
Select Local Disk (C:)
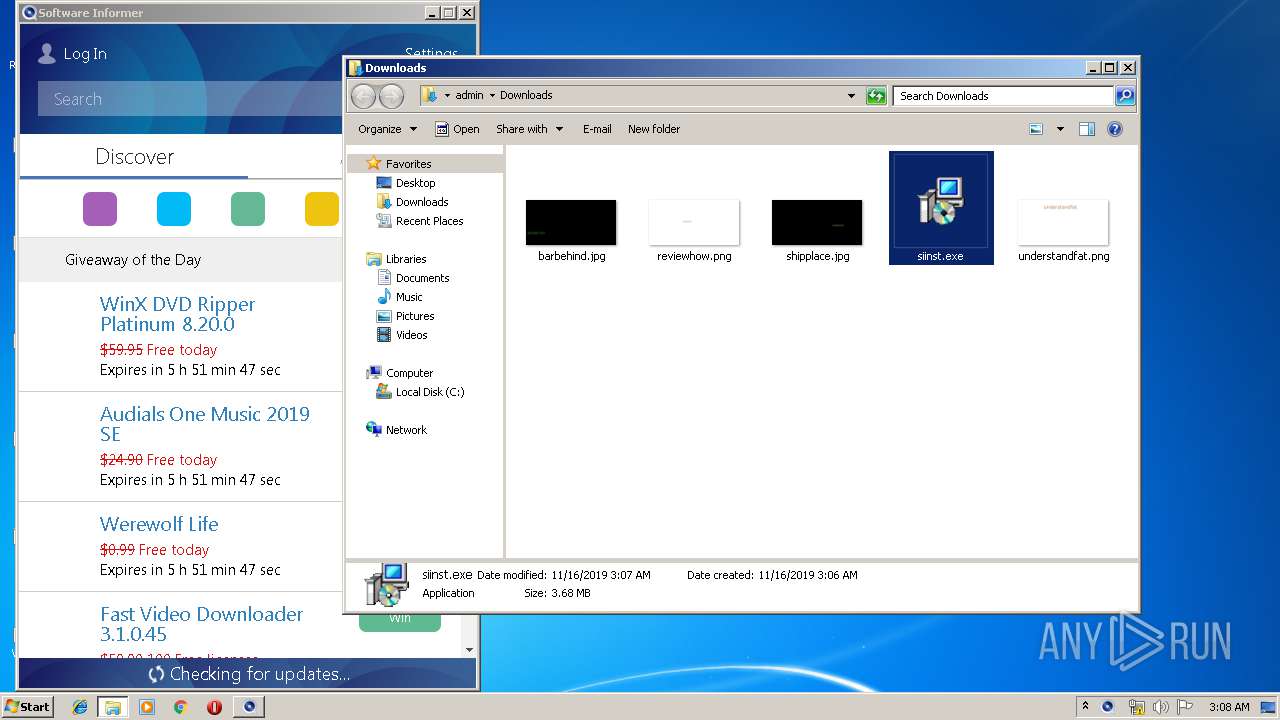click(x=430, y=392)
